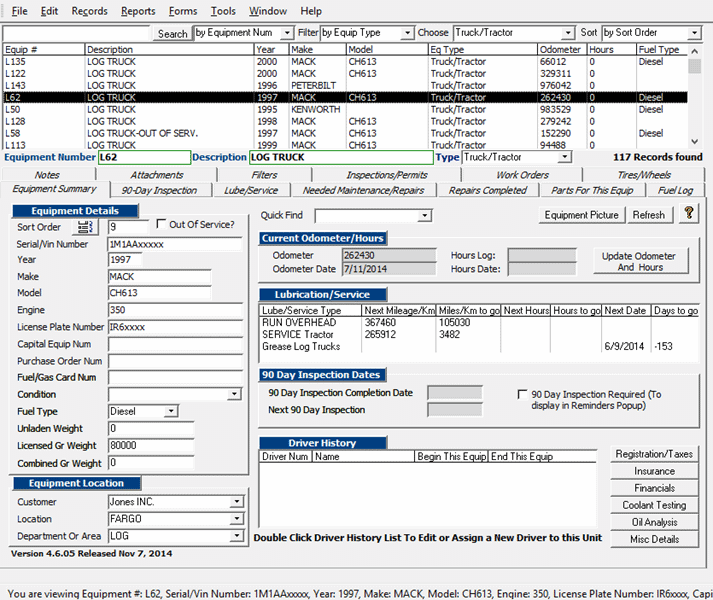The height and width of the screenshot is (600, 713).
Task: Open the Fuel Log tab
Action: tap(676, 190)
